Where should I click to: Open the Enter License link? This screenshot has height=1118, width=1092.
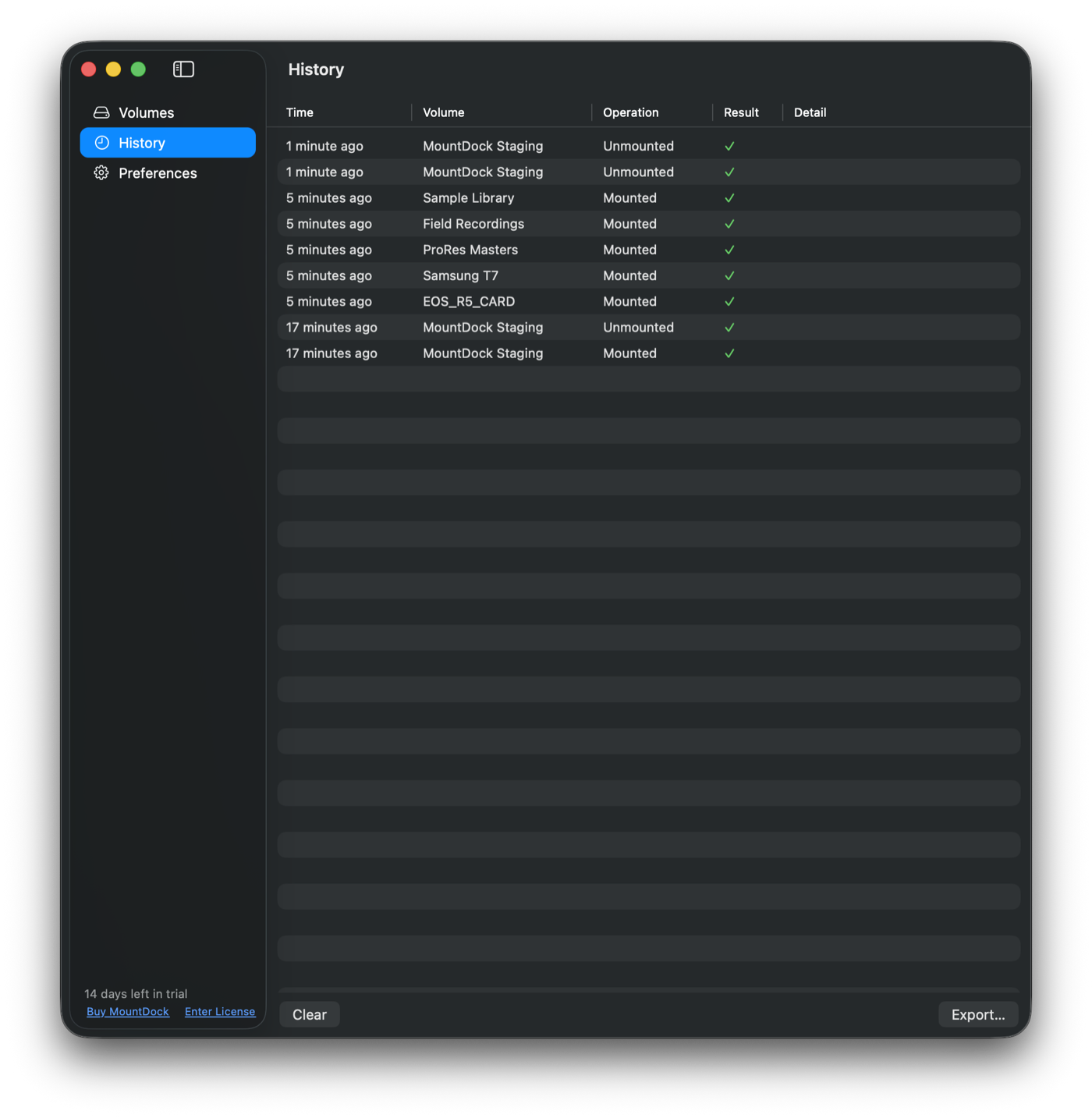point(220,1012)
